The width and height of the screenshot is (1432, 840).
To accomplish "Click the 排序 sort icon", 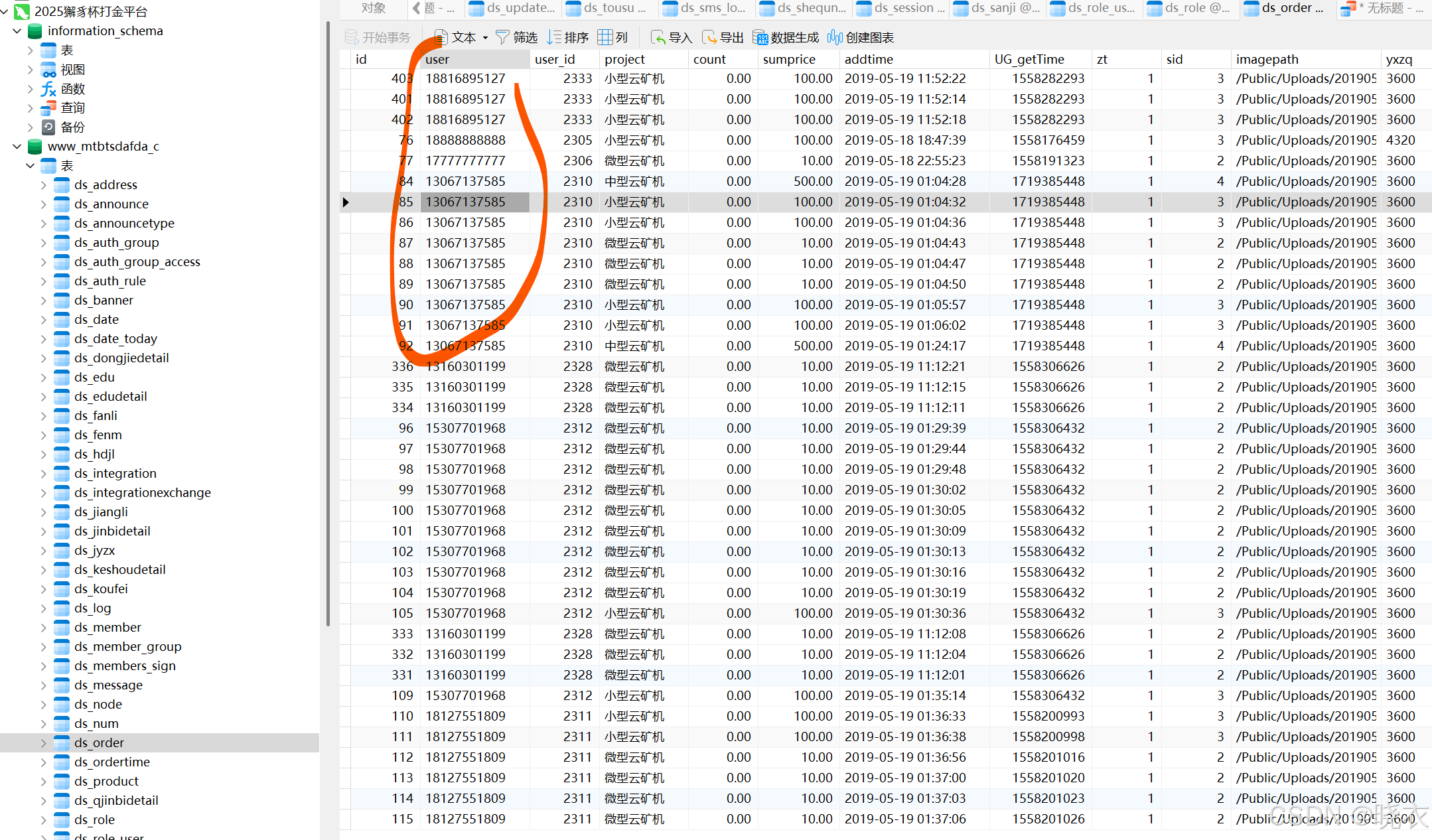I will [555, 37].
